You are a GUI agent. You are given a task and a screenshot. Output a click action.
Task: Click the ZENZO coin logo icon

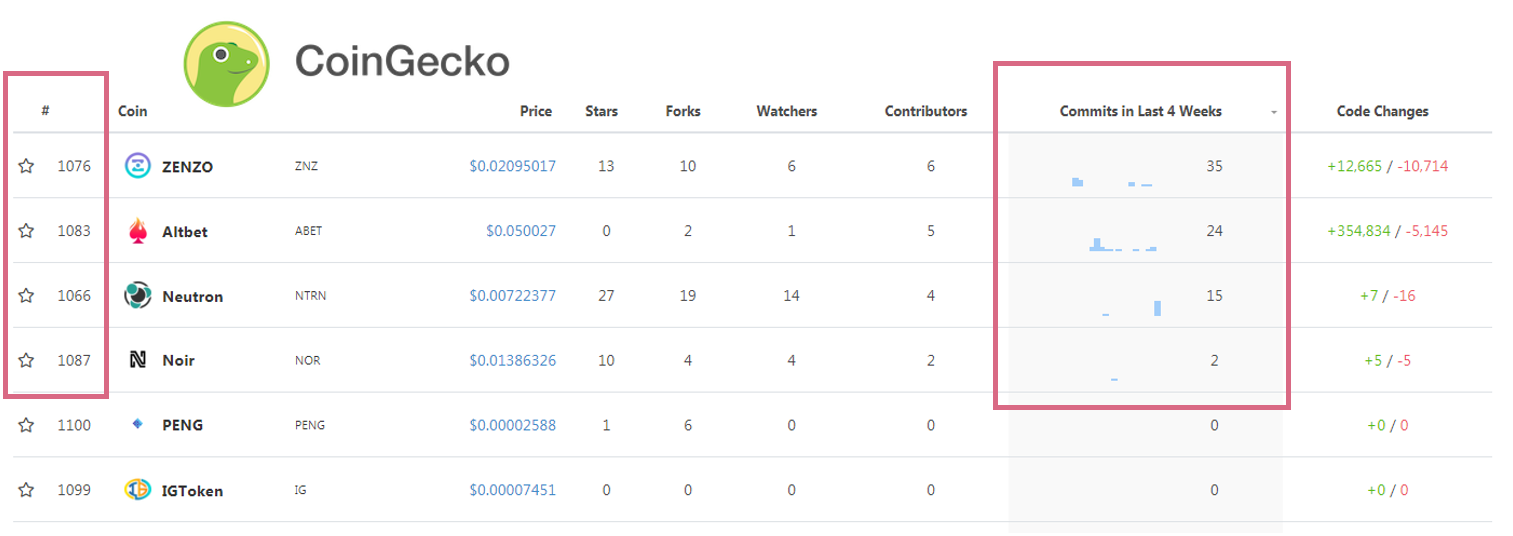point(137,166)
